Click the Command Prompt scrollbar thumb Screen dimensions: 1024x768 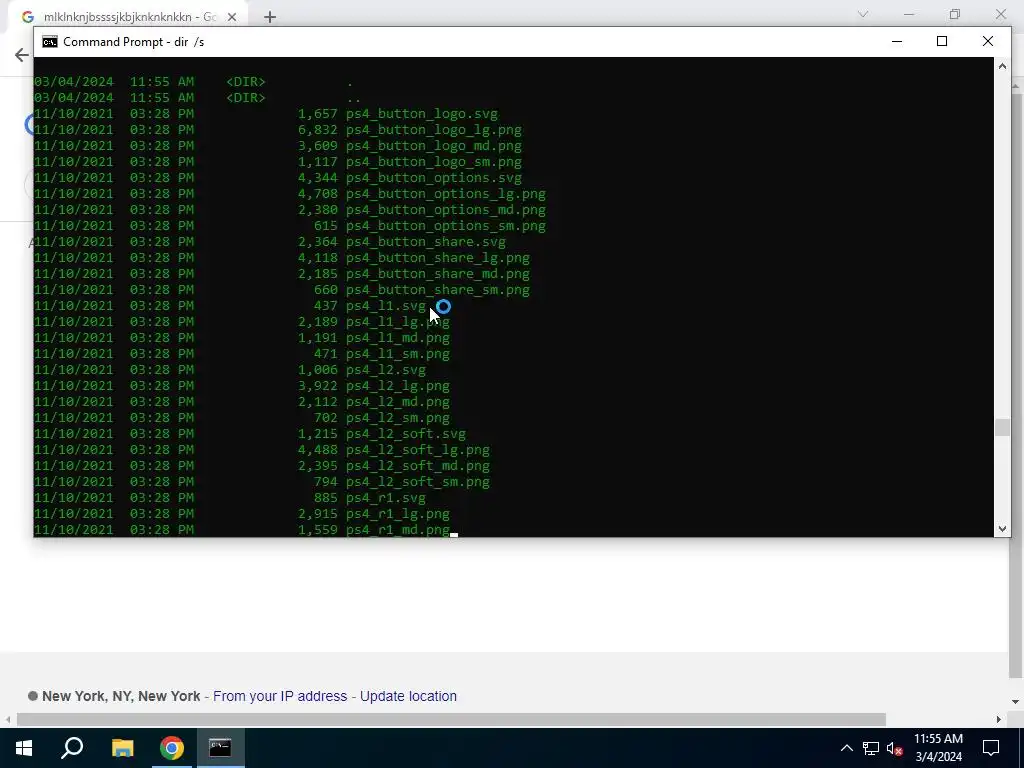click(x=1002, y=427)
